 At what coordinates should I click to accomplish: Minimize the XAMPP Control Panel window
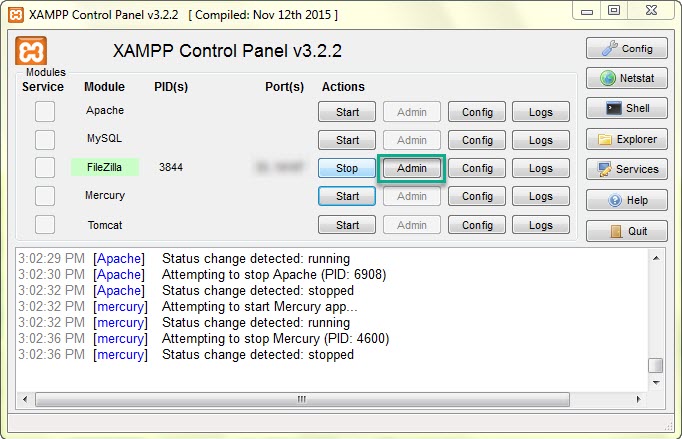(587, 11)
